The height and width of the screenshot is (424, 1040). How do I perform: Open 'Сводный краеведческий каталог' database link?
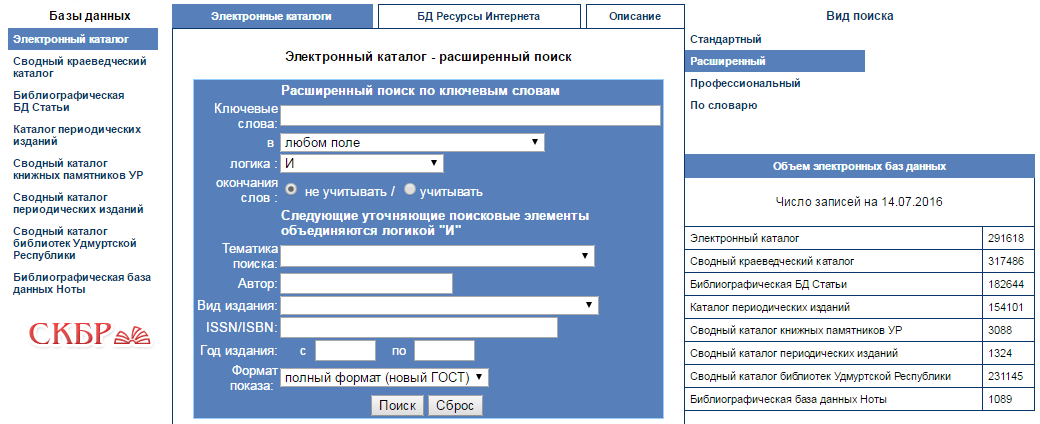[x=80, y=67]
